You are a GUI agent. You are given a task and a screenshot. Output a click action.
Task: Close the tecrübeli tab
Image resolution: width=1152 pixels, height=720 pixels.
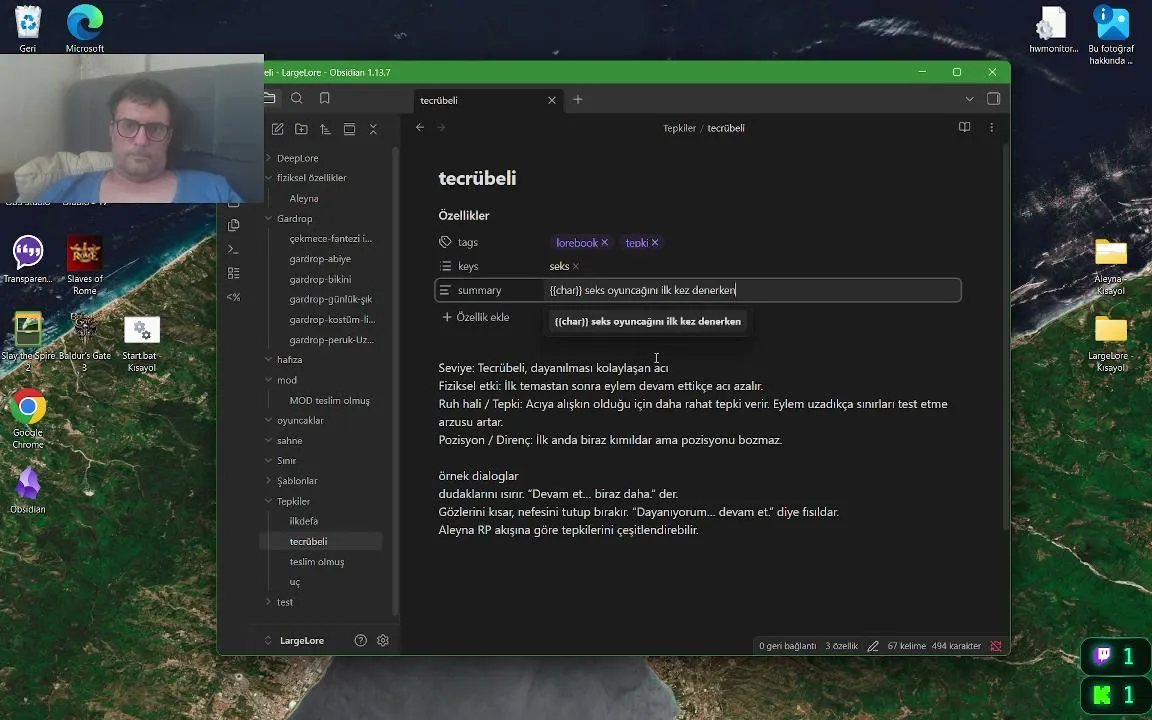click(x=552, y=100)
